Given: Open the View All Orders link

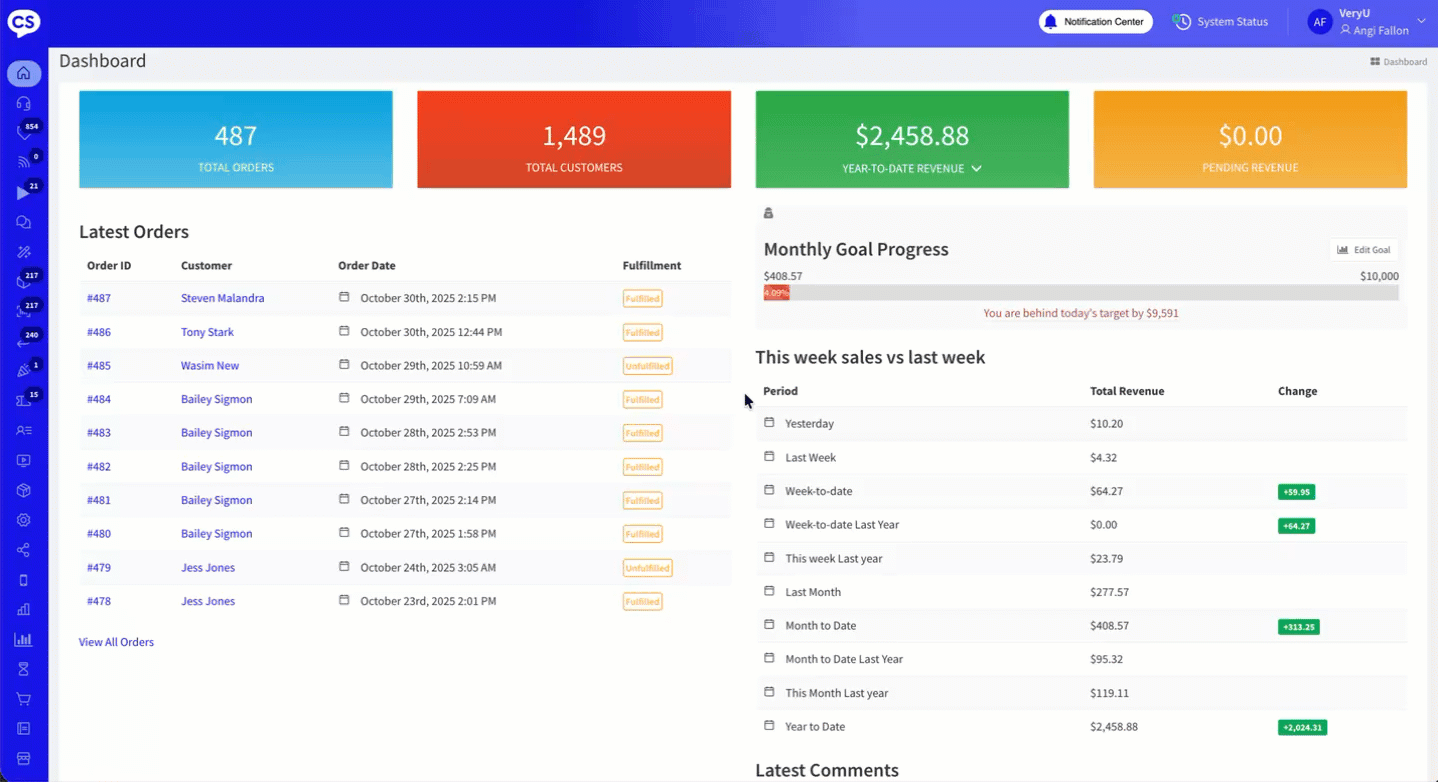Looking at the screenshot, I should point(116,642).
